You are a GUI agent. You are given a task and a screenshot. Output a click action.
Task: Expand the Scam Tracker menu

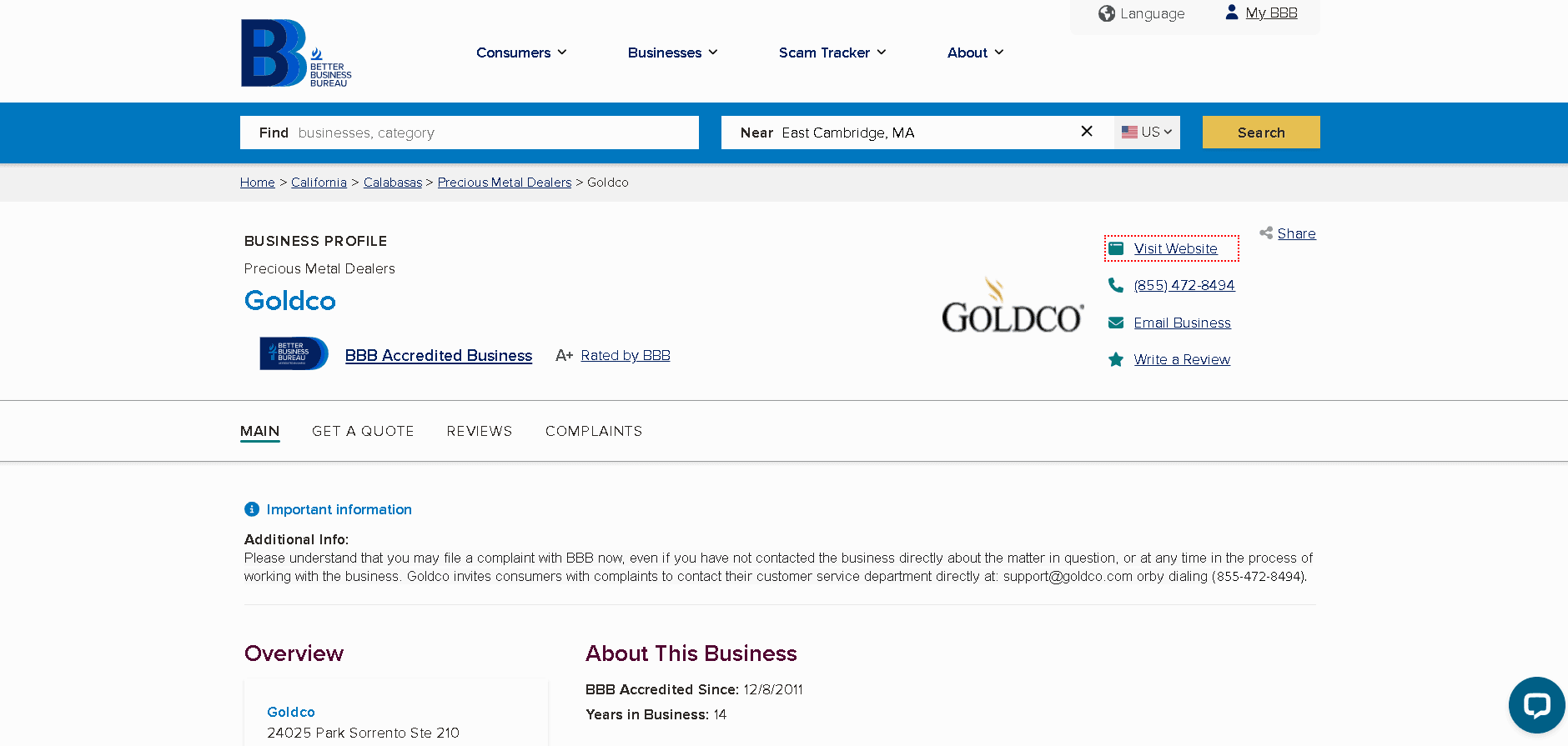[x=832, y=53]
